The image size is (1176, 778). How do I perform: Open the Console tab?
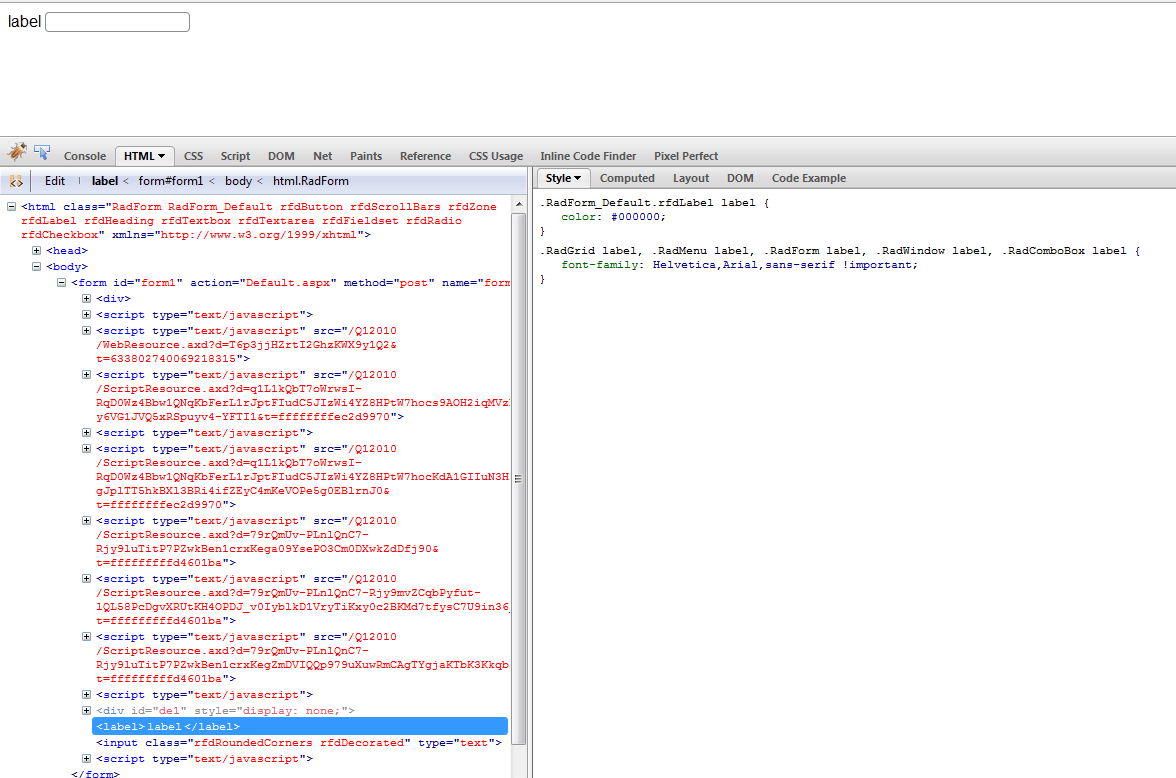(x=85, y=156)
